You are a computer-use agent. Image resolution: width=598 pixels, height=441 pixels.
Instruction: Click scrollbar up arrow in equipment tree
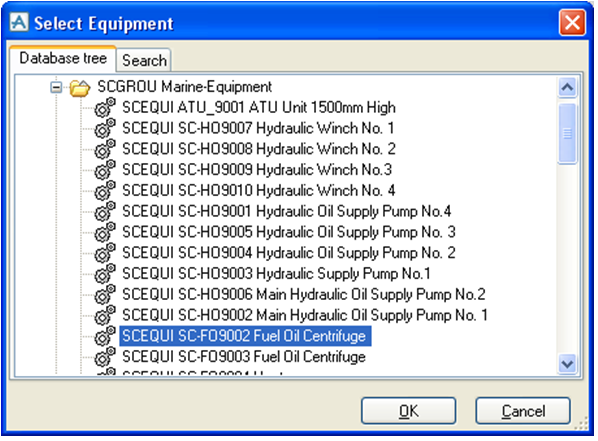(567, 87)
